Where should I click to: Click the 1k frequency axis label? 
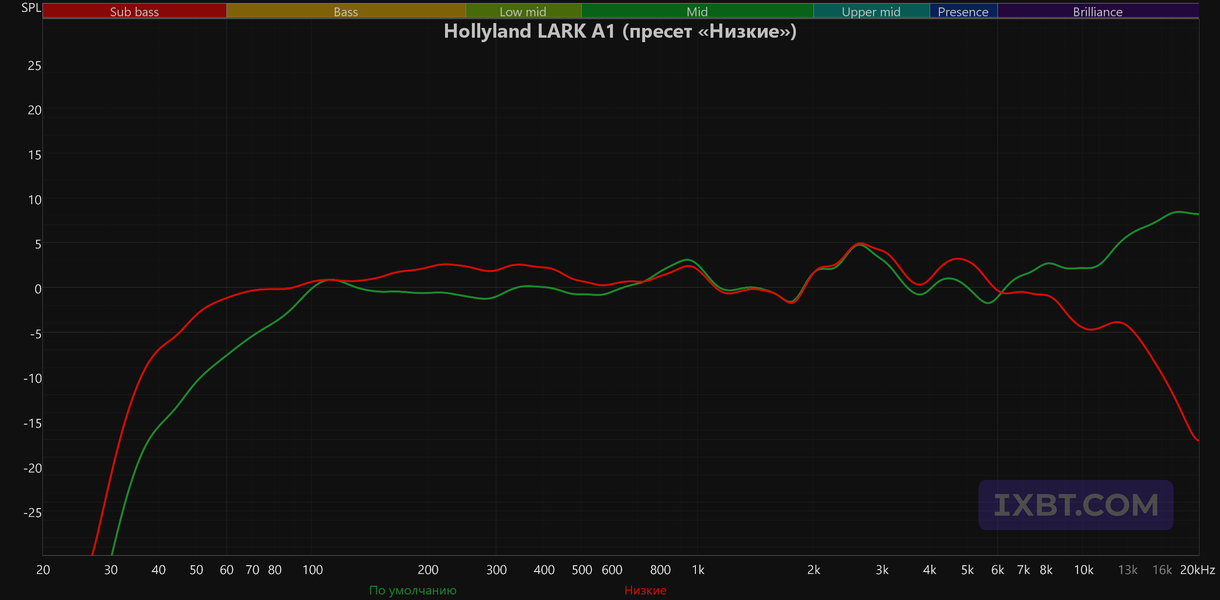point(698,570)
